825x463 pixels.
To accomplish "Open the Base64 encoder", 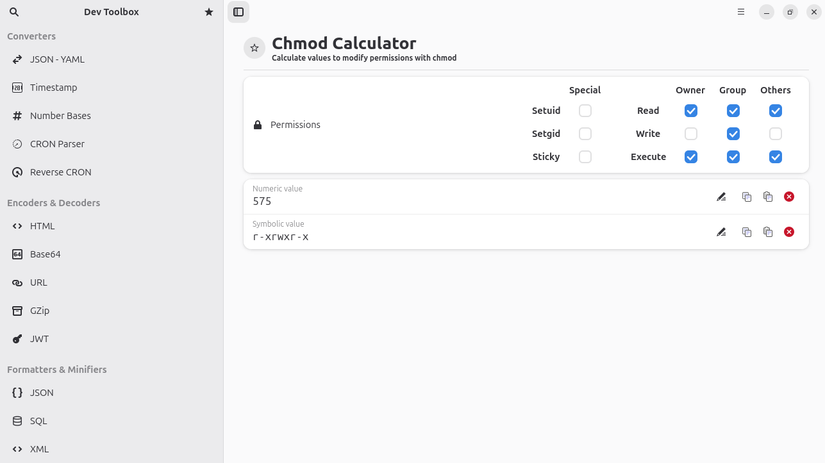I will point(112,254).
